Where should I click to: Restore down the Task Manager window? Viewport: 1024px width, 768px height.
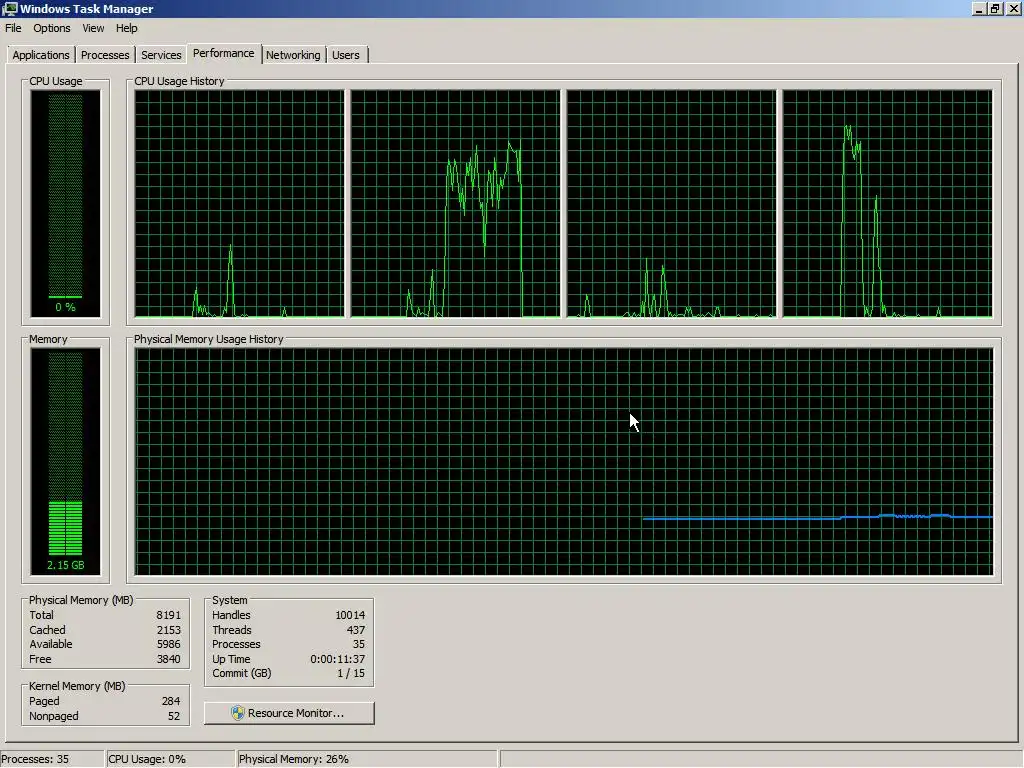coord(995,8)
